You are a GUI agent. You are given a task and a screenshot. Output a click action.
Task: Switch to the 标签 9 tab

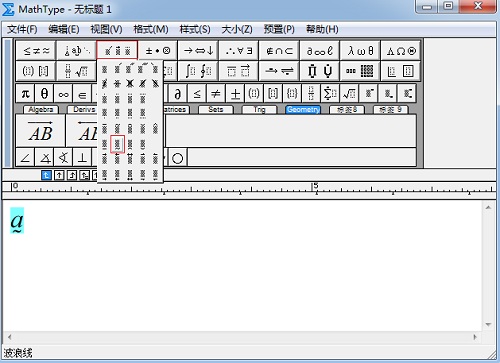391,109
